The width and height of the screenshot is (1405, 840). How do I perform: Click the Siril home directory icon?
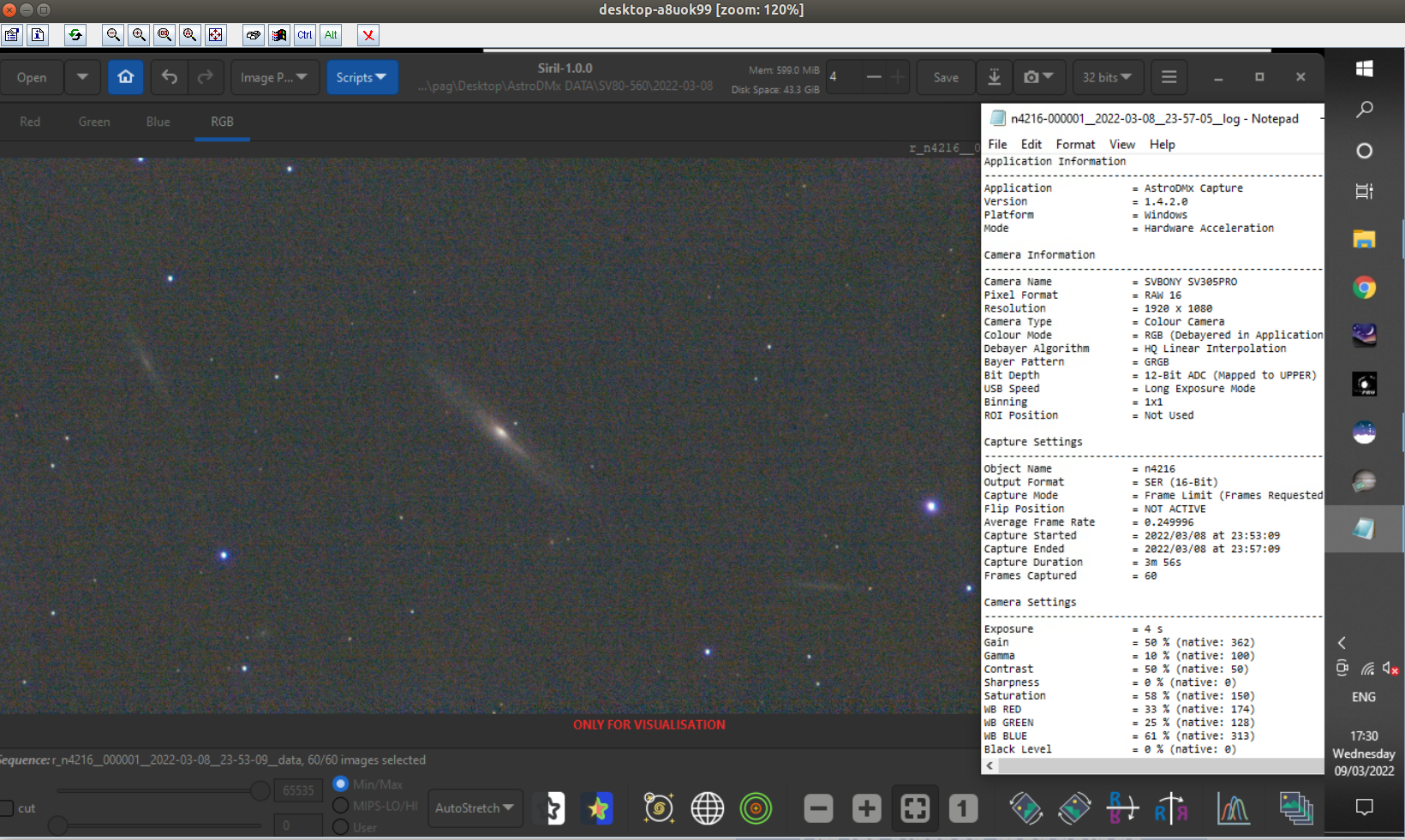coord(126,77)
